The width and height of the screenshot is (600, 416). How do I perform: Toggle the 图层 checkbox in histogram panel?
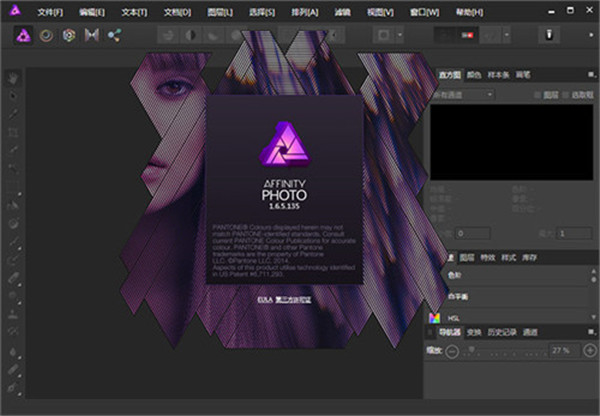tap(537, 95)
